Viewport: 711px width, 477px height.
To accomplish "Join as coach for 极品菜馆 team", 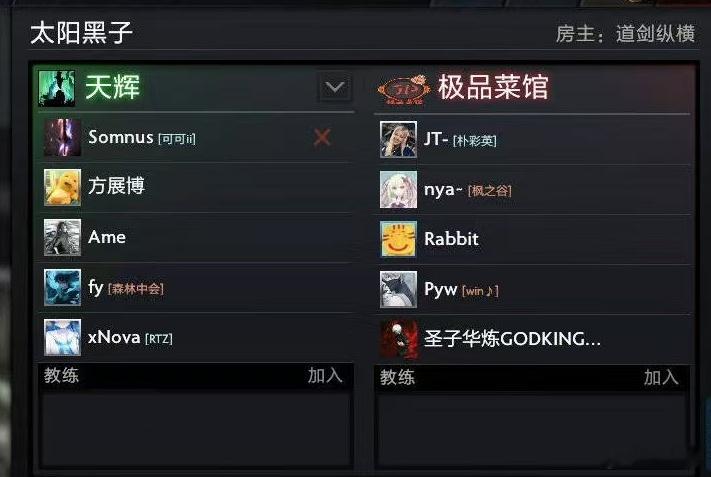I will point(661,377).
